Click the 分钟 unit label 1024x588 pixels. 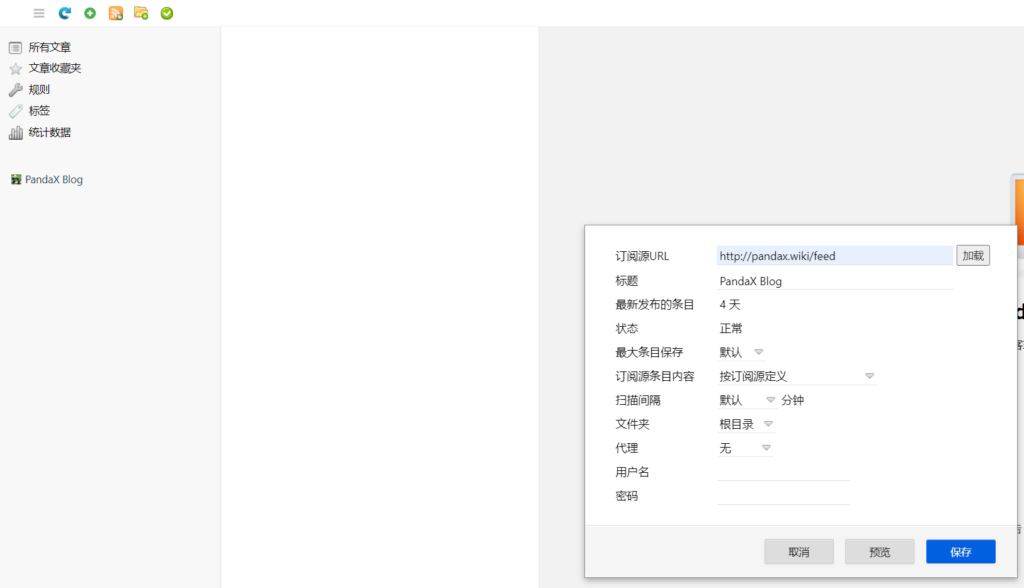point(792,400)
